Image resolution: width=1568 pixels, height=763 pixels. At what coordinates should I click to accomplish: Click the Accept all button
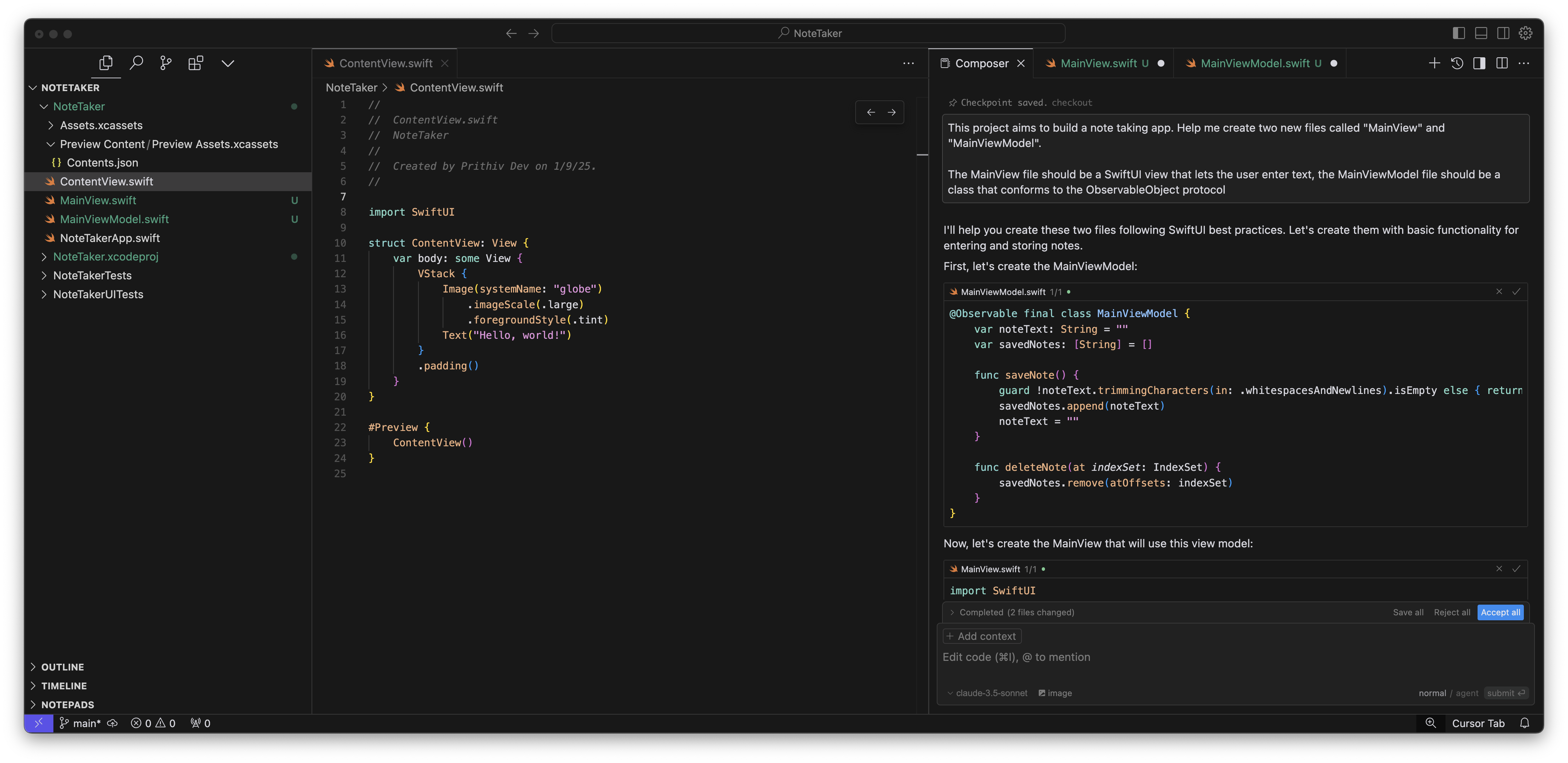(1500, 612)
